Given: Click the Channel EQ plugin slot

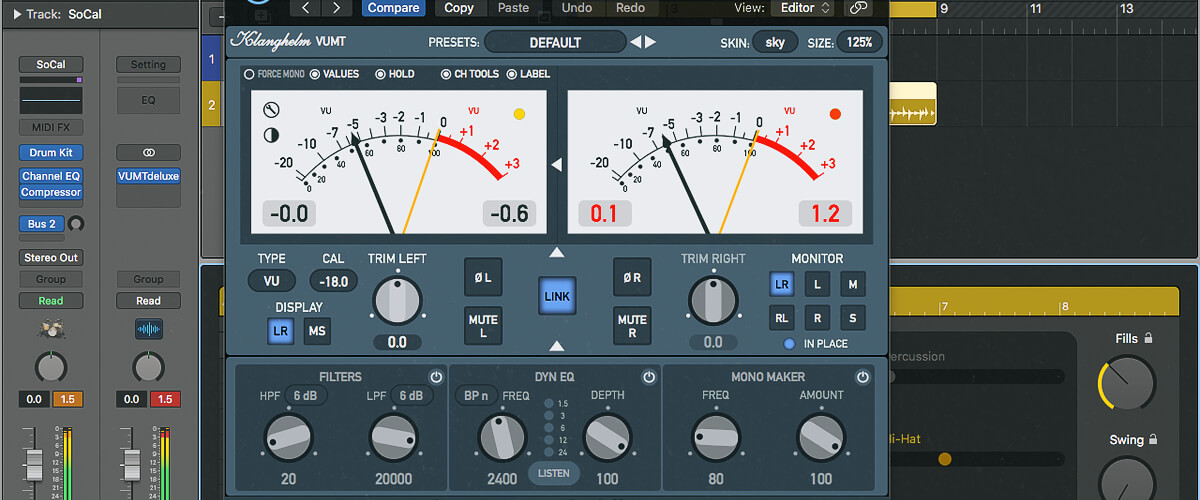Looking at the screenshot, I should point(50,176).
